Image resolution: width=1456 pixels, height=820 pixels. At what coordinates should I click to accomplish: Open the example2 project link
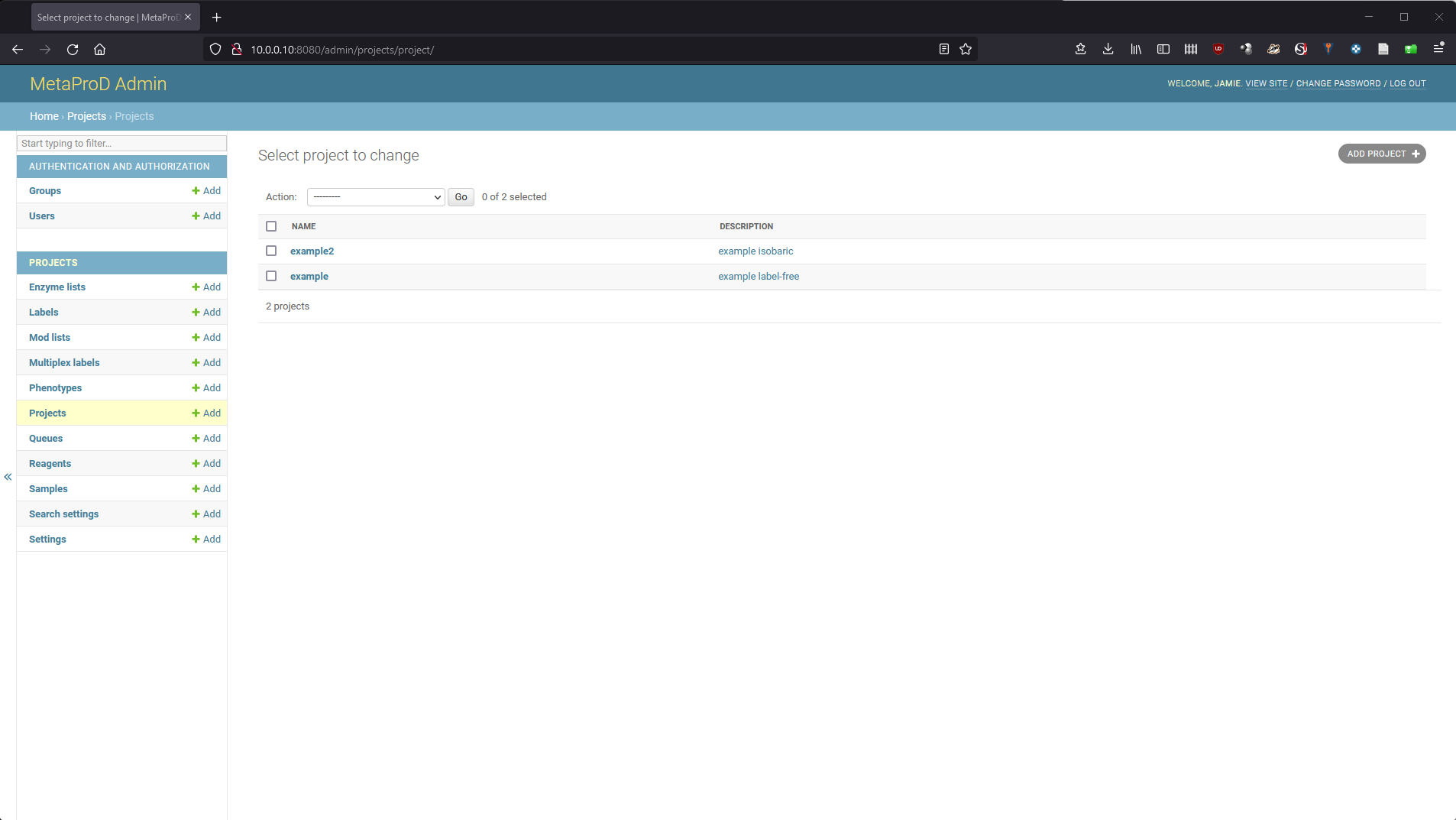pos(312,251)
